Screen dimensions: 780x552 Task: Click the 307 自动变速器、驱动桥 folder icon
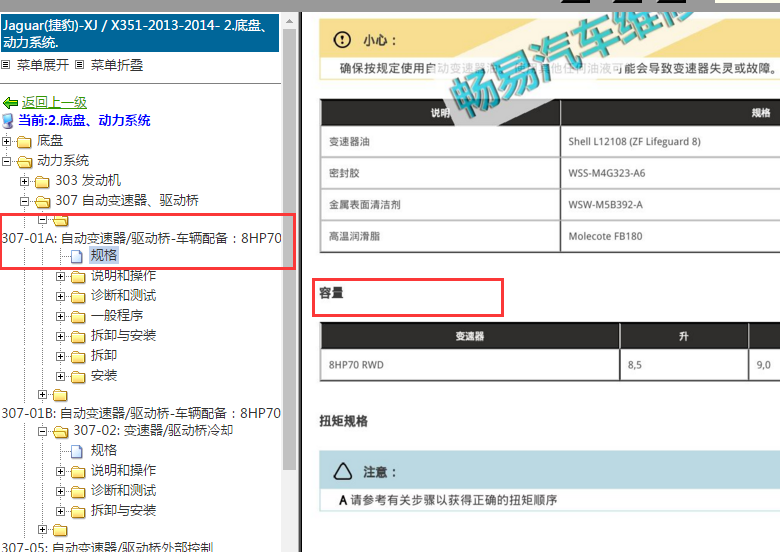[x=42, y=202]
